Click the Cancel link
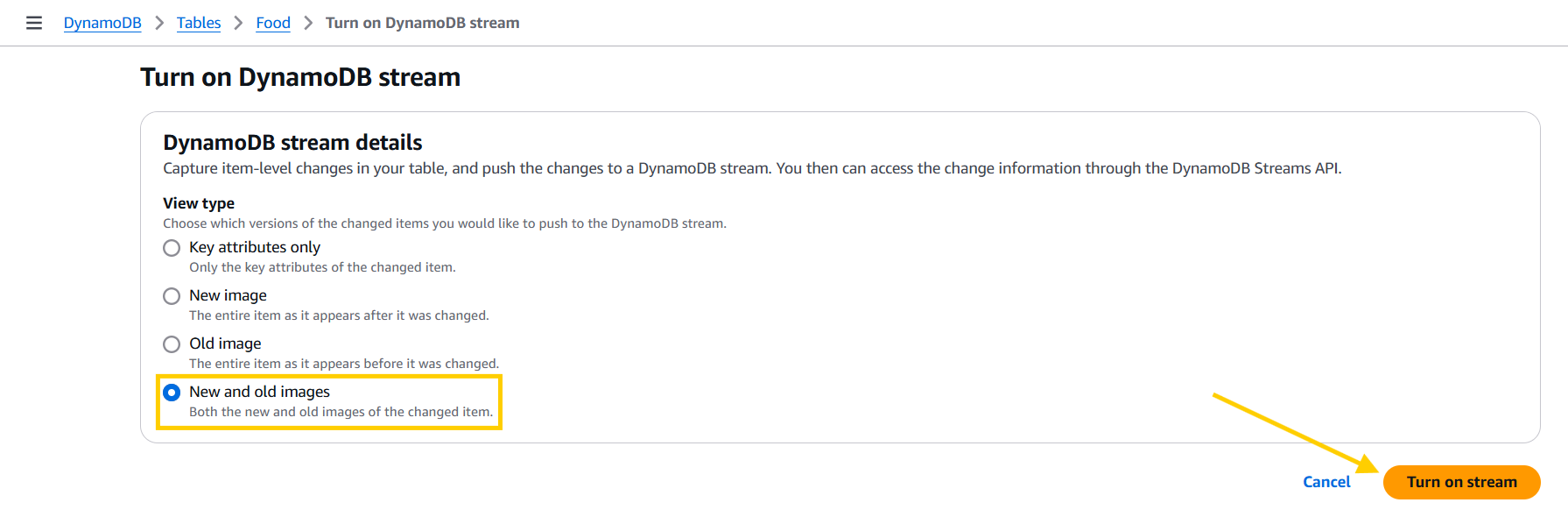The height and width of the screenshot is (531, 1568). [x=1326, y=482]
